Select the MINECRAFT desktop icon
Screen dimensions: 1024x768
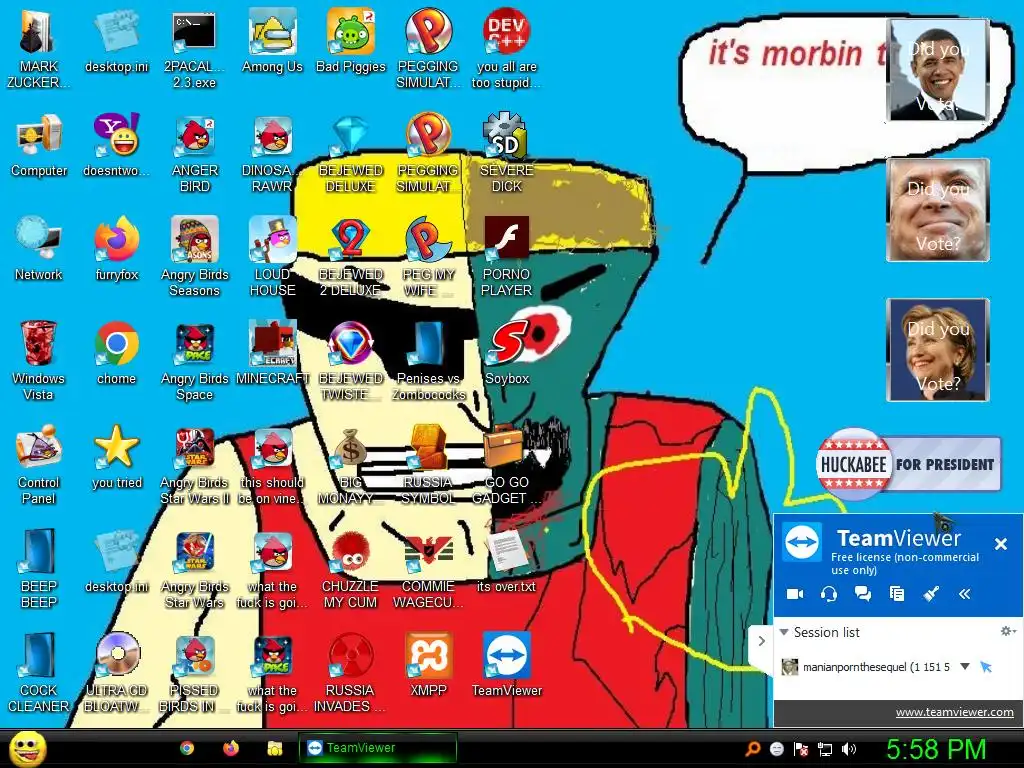[272, 353]
